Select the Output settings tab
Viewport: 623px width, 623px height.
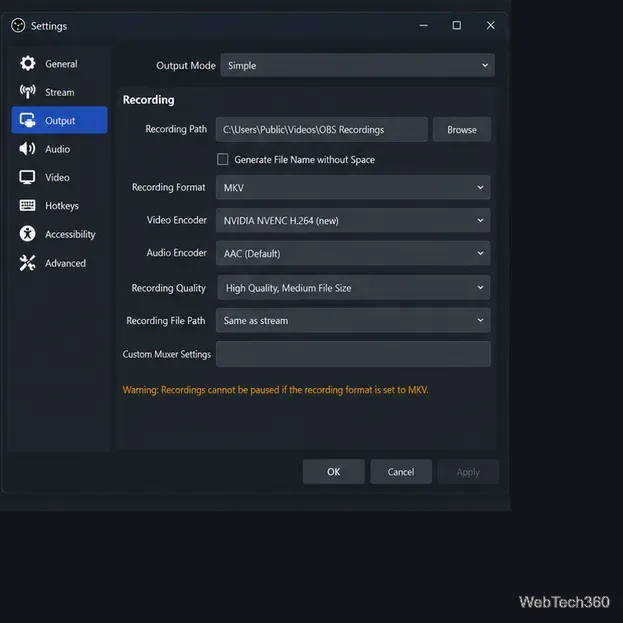tap(59, 120)
